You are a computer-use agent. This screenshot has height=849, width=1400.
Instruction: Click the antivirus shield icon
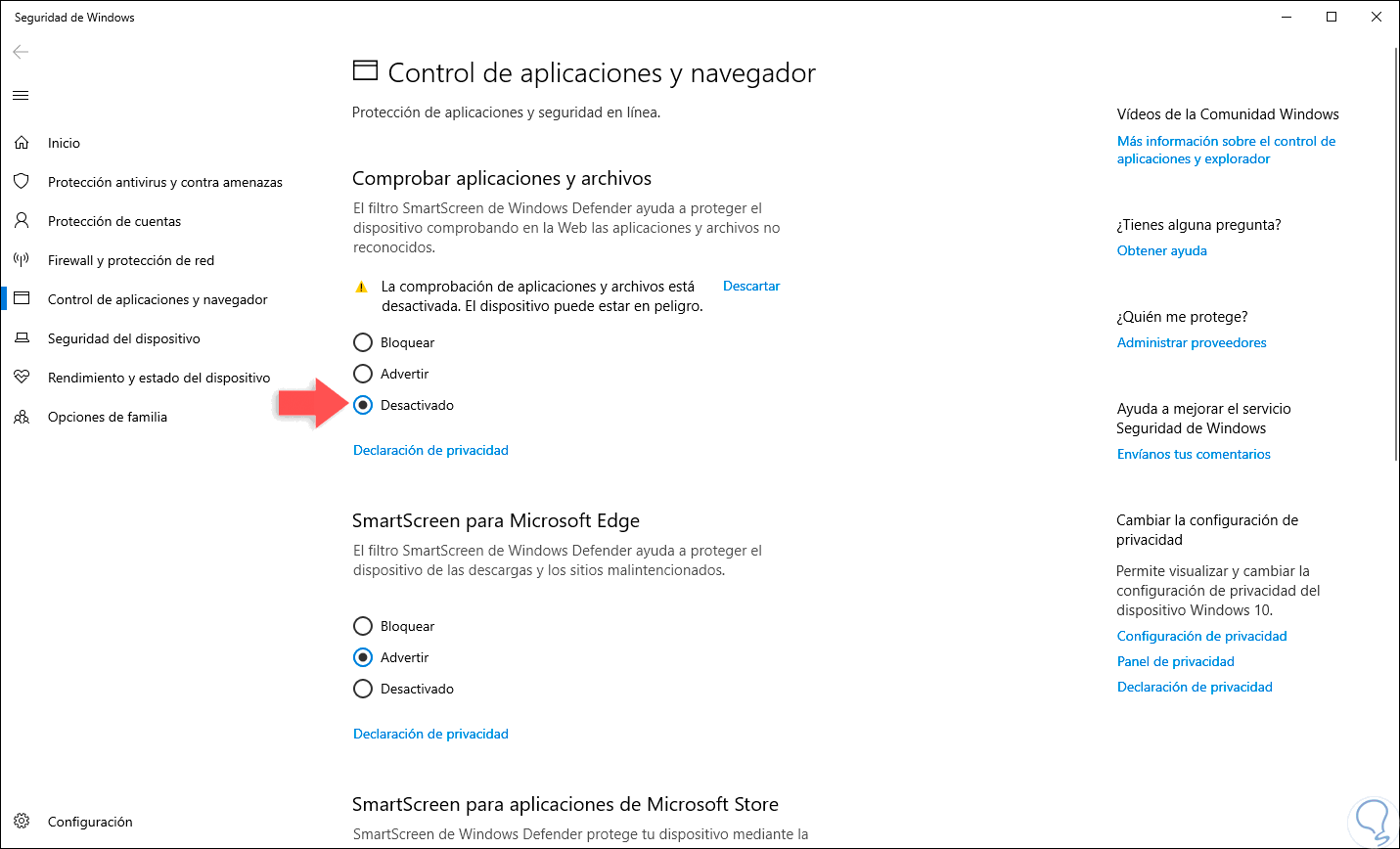(22, 182)
